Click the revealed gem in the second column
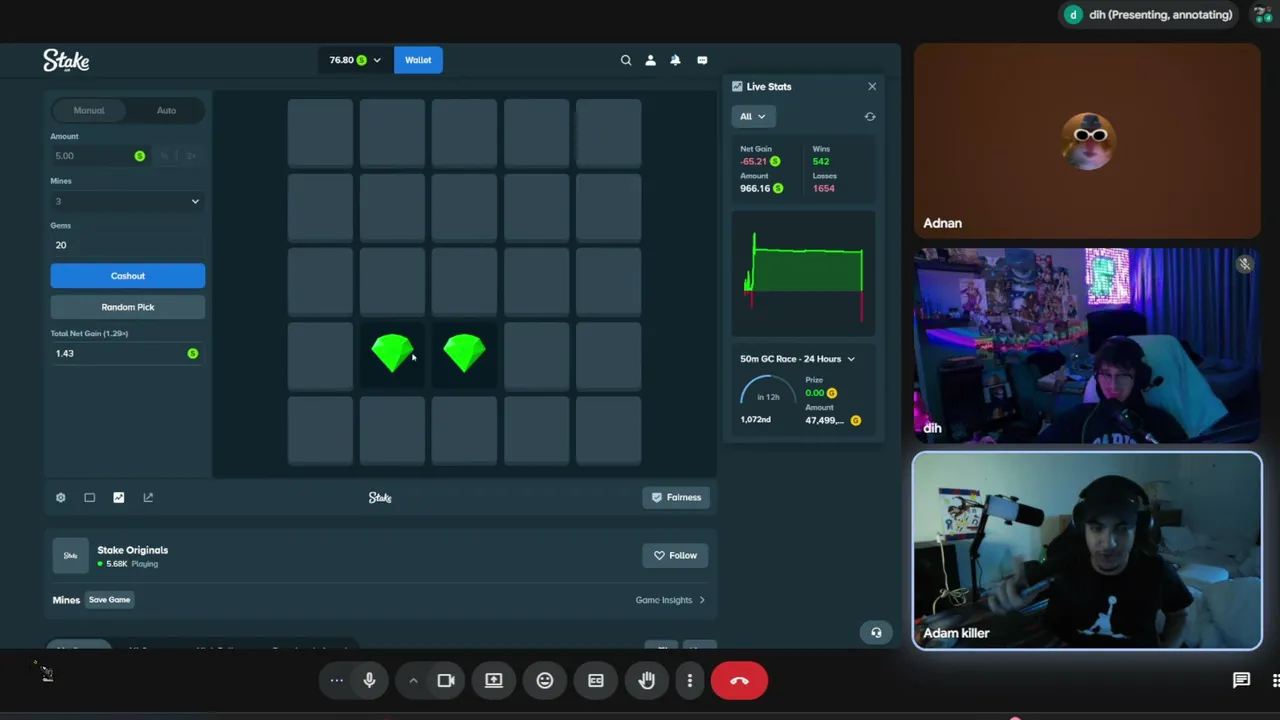1280x720 pixels. [x=392, y=353]
